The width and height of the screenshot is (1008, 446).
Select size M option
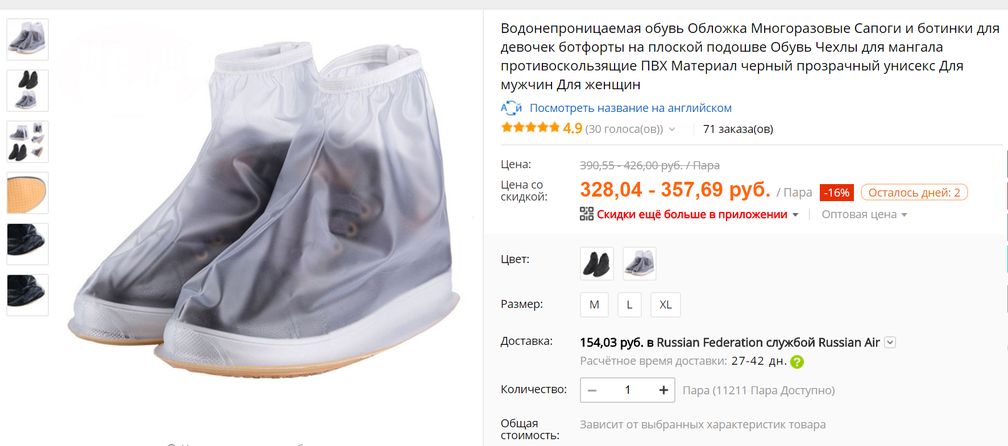coord(594,304)
